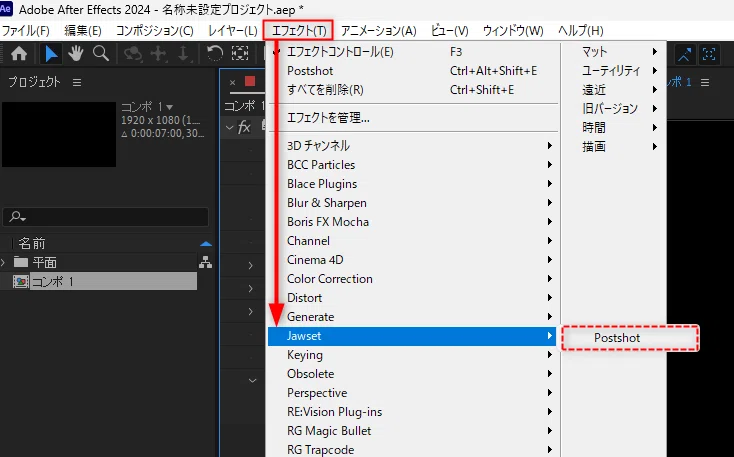Click the project search input field
The image size is (734, 457).
pos(106,217)
